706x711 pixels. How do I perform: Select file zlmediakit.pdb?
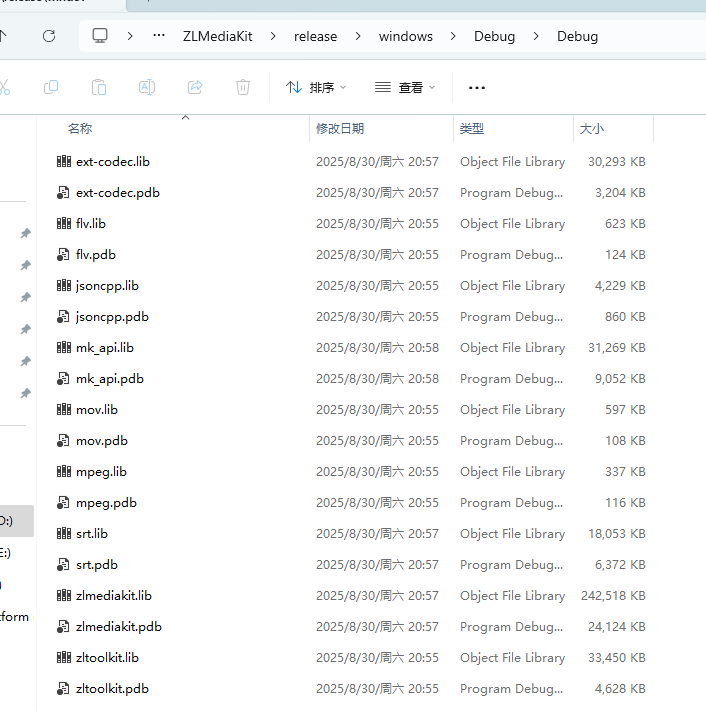[119, 627]
